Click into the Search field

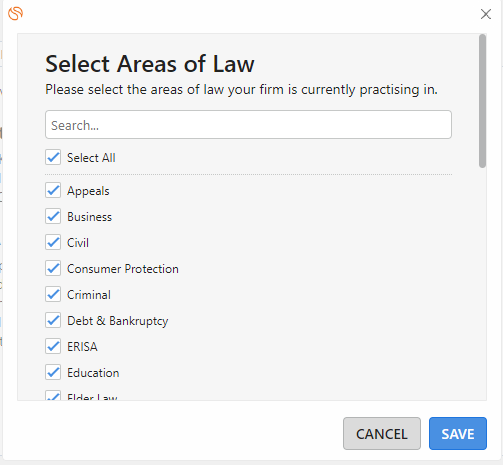click(x=248, y=125)
